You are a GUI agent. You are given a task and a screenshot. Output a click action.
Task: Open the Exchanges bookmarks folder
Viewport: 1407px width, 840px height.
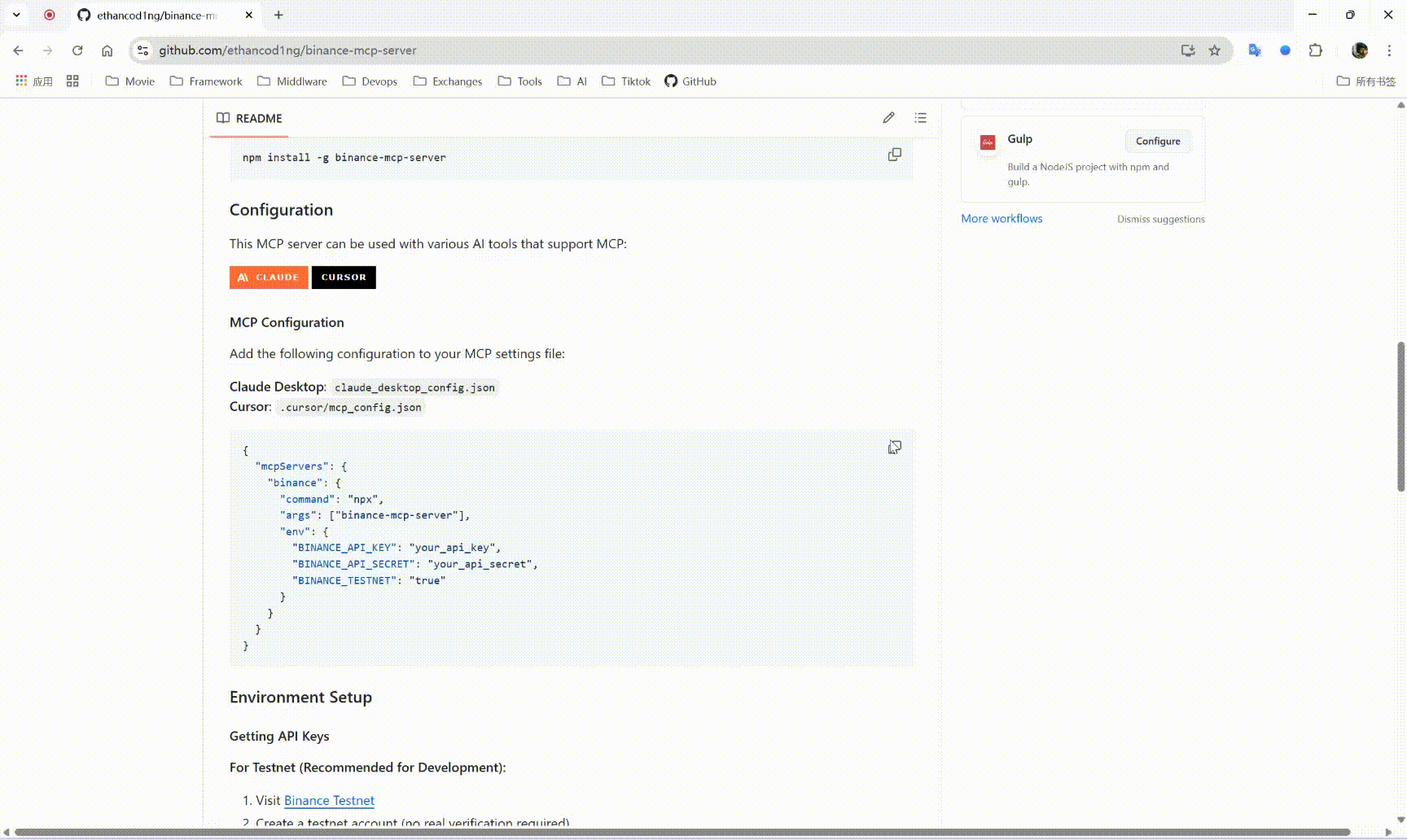(x=447, y=81)
